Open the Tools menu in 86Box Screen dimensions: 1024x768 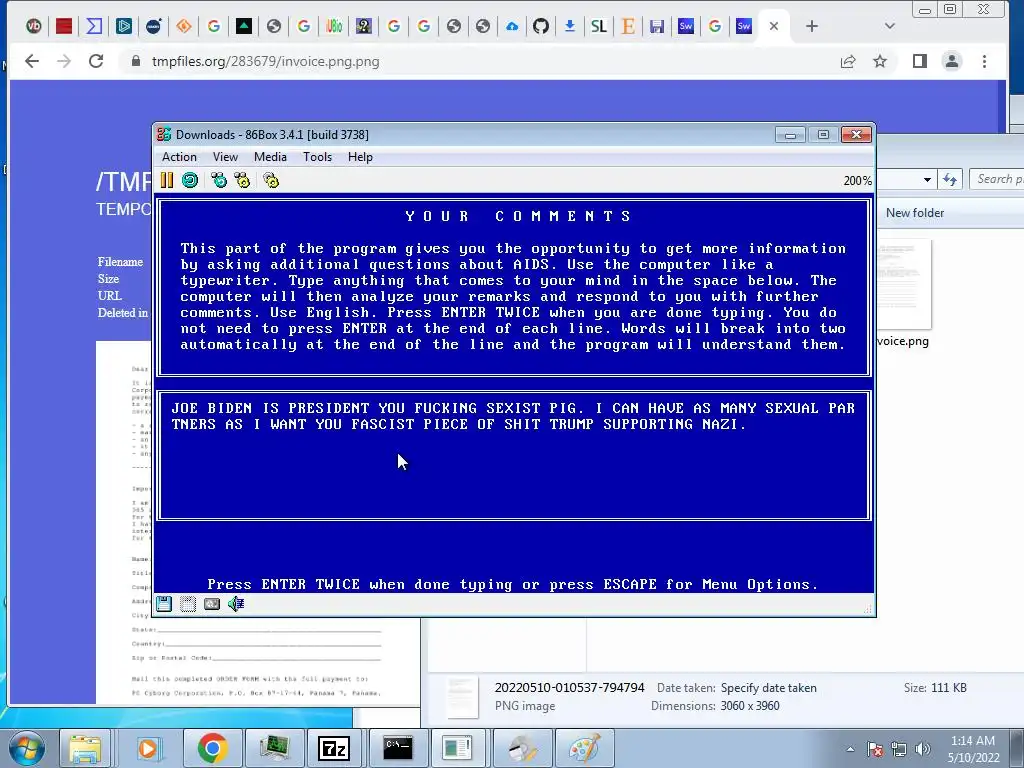click(317, 157)
